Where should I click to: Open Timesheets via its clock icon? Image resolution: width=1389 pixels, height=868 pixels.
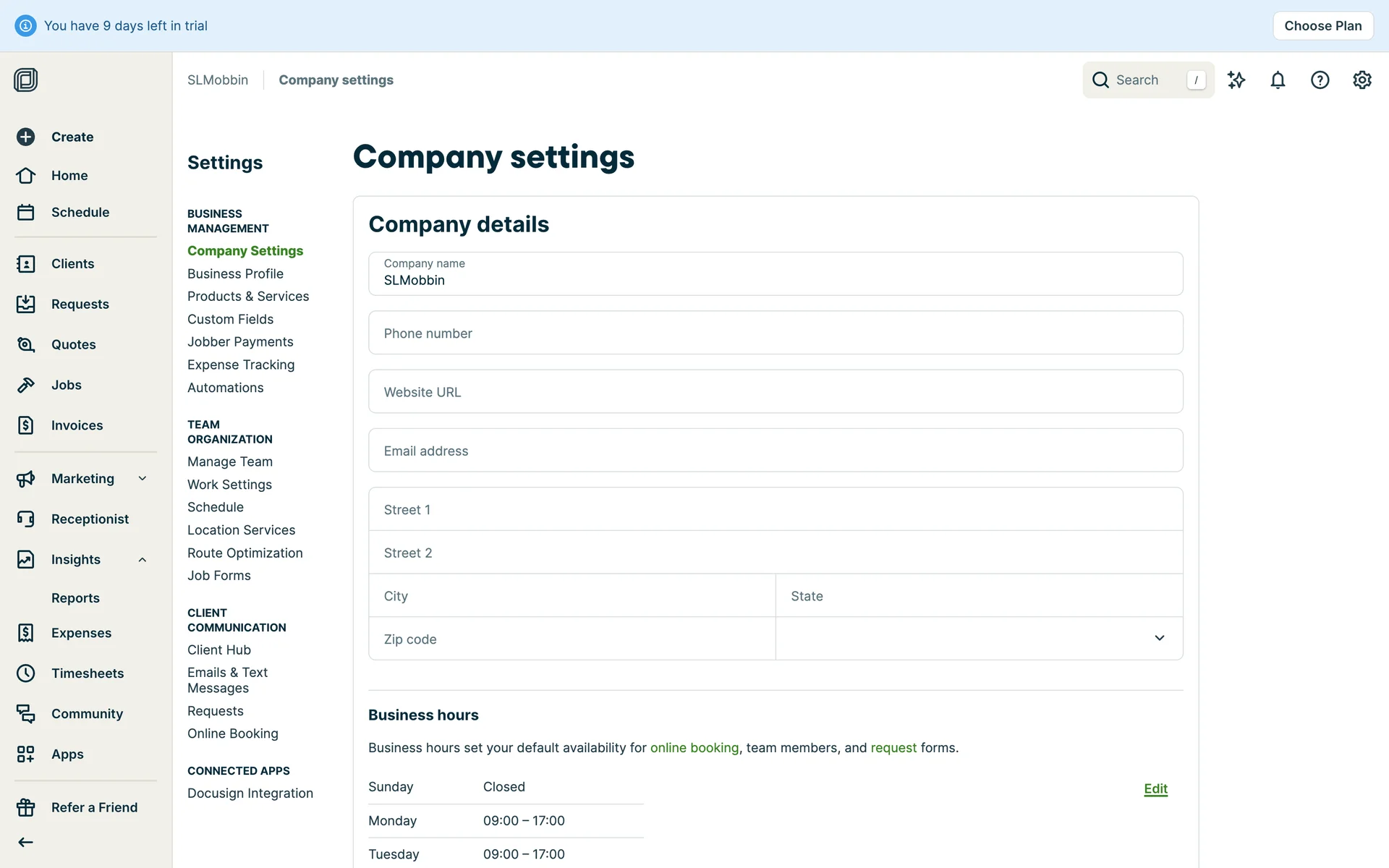26,673
